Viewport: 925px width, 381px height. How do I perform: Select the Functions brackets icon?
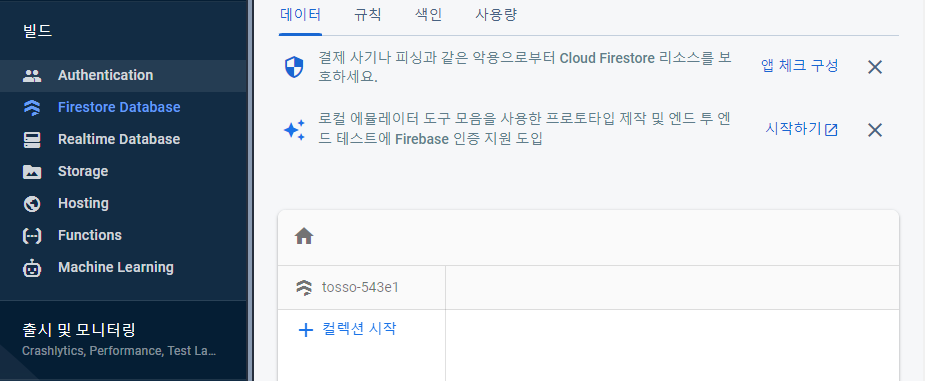coord(32,235)
